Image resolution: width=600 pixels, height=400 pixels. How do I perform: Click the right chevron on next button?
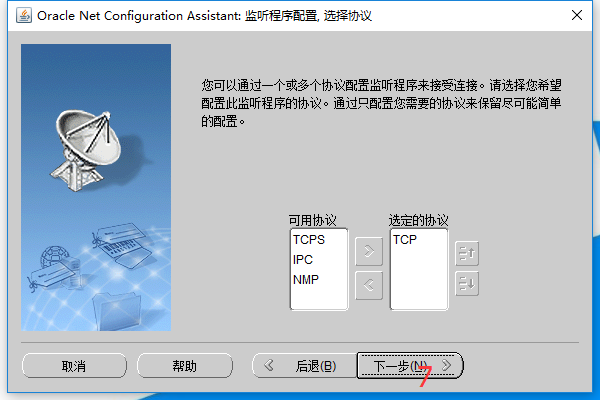(x=447, y=365)
